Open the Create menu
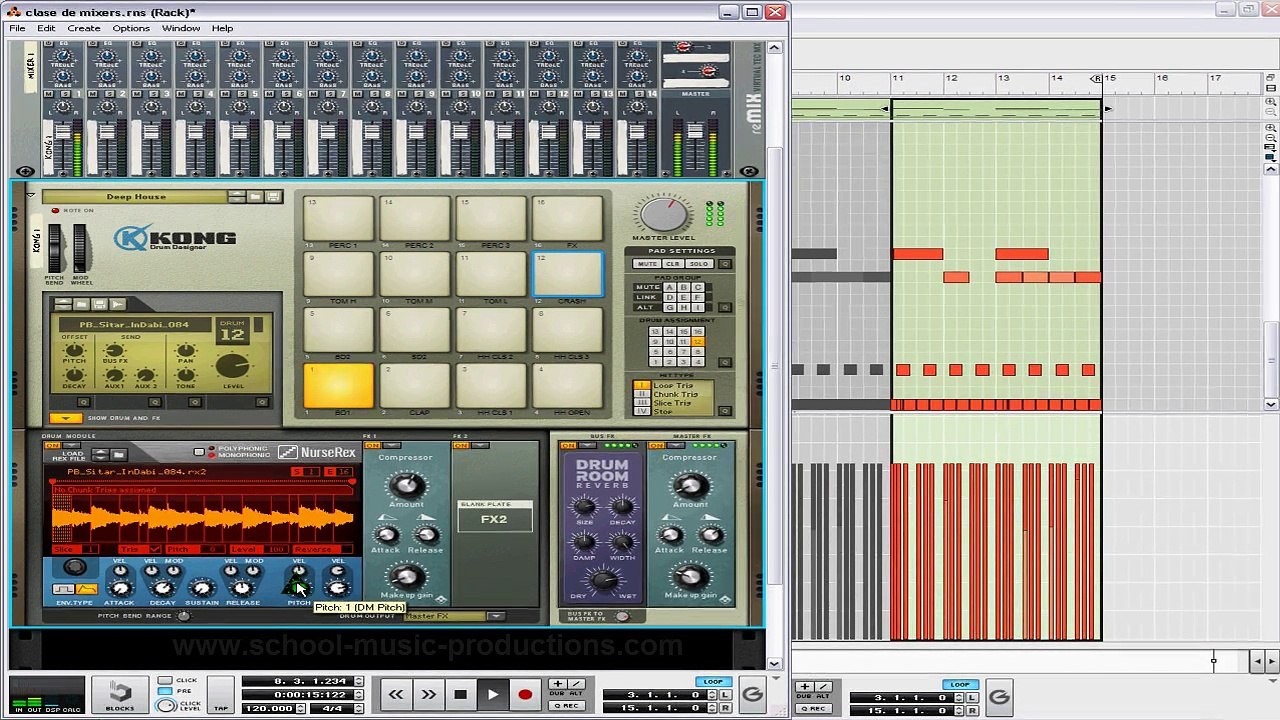 coord(84,28)
